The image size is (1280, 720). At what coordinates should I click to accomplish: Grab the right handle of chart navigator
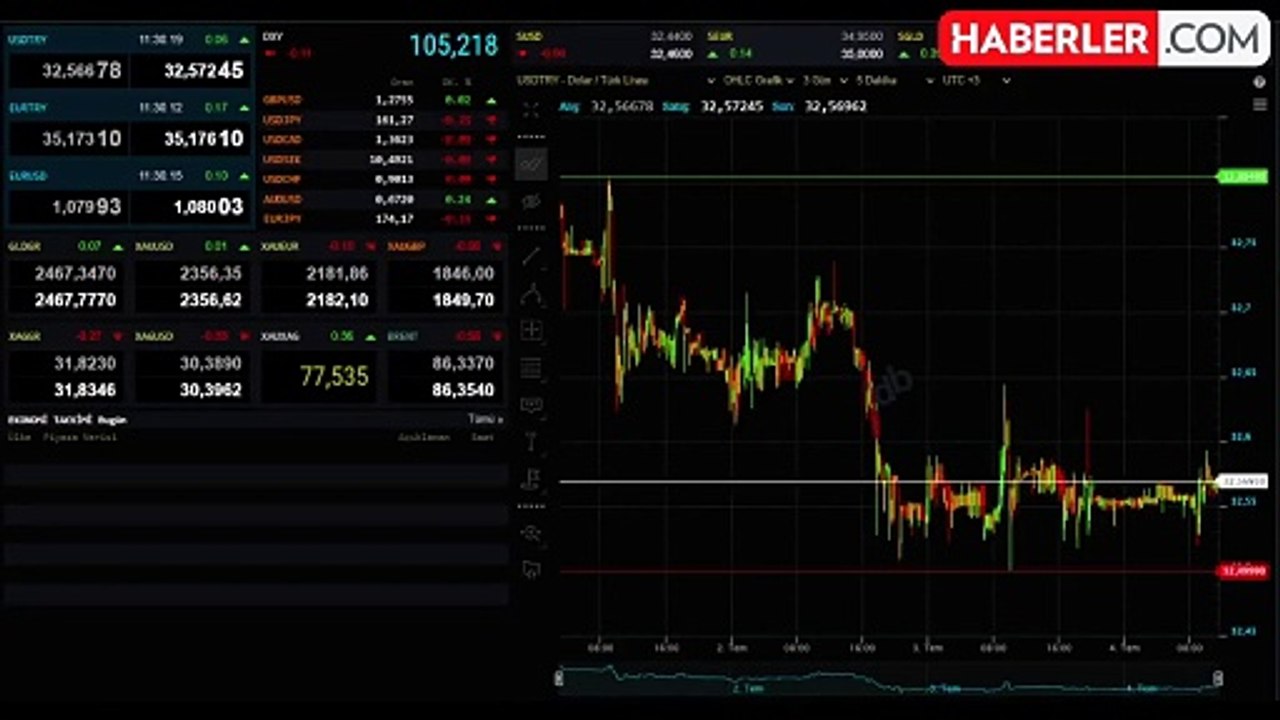tap(1218, 679)
